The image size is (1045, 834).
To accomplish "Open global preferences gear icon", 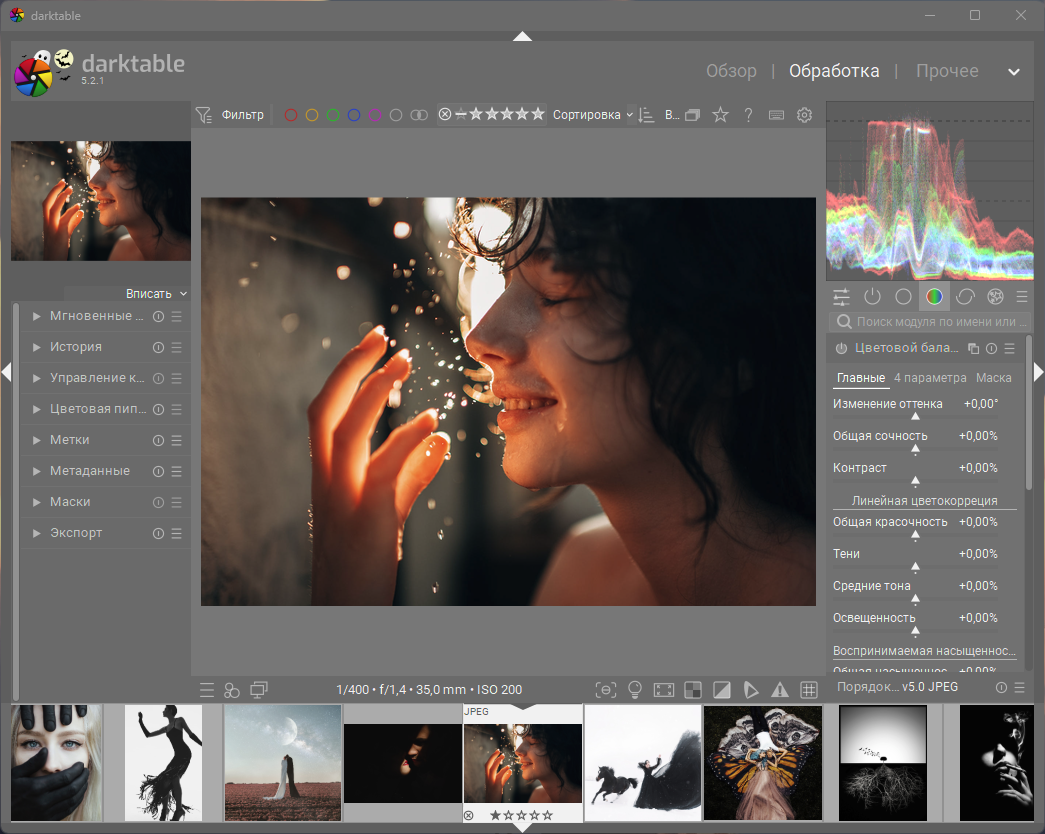I will [x=804, y=115].
